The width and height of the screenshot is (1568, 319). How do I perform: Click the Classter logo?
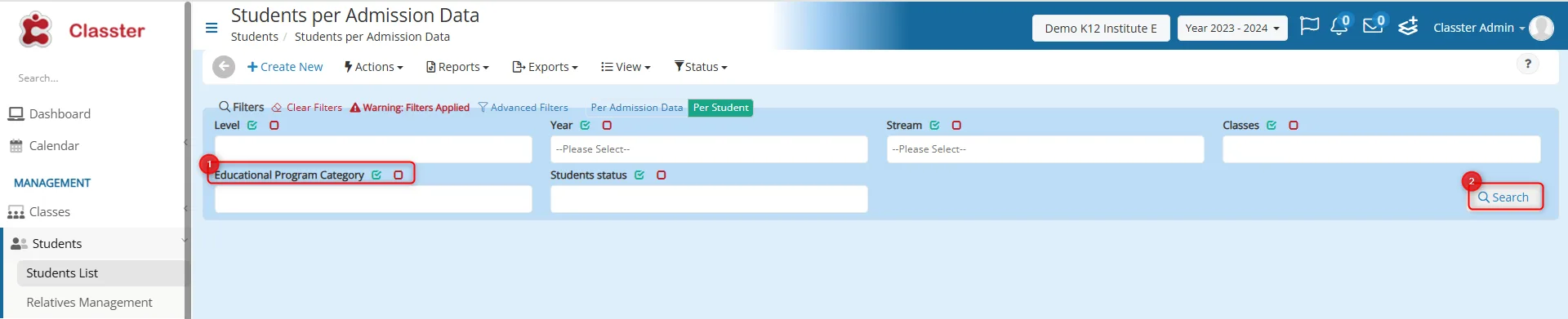tap(82, 30)
